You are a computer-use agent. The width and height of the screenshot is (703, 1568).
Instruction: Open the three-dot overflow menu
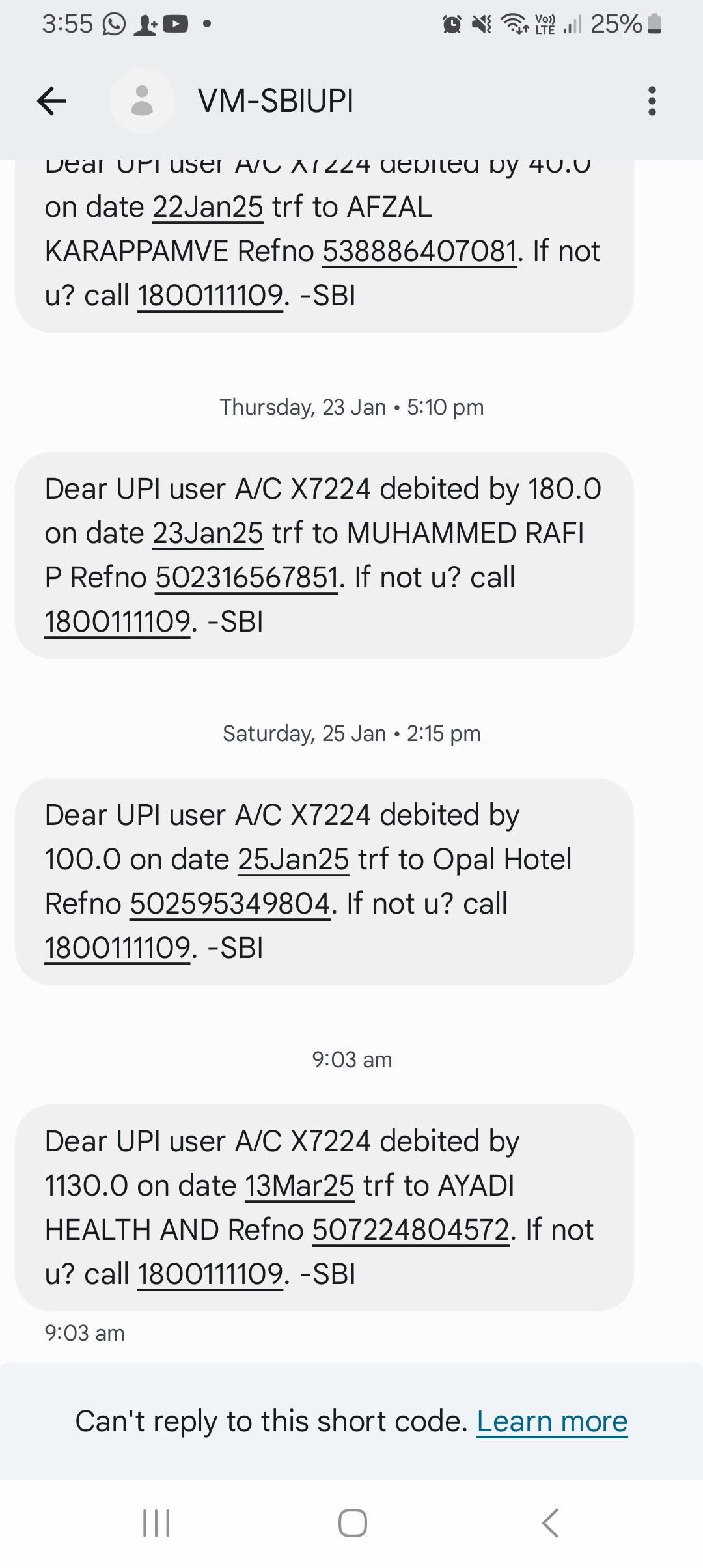[652, 101]
